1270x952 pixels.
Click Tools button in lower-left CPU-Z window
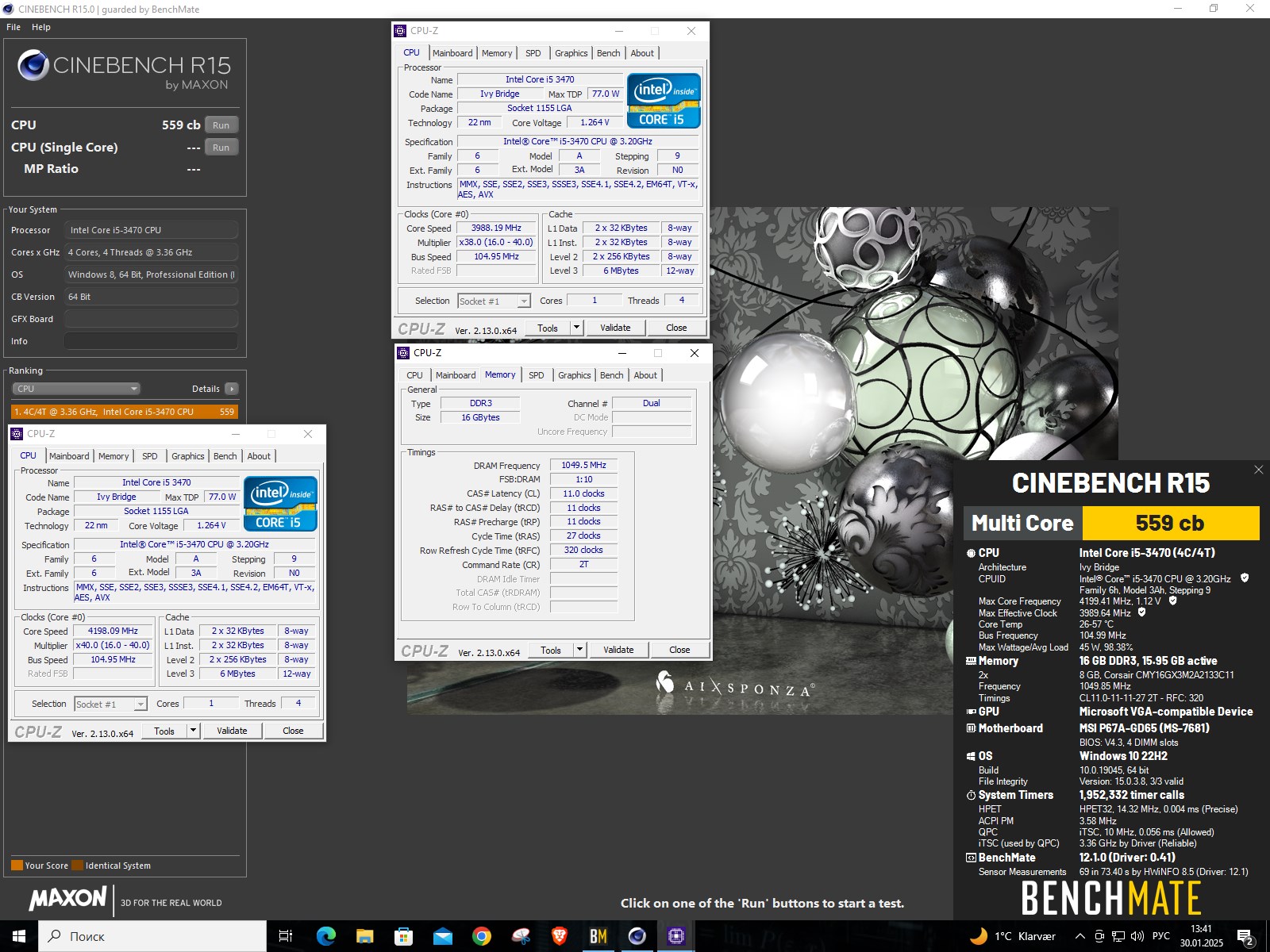coord(164,731)
